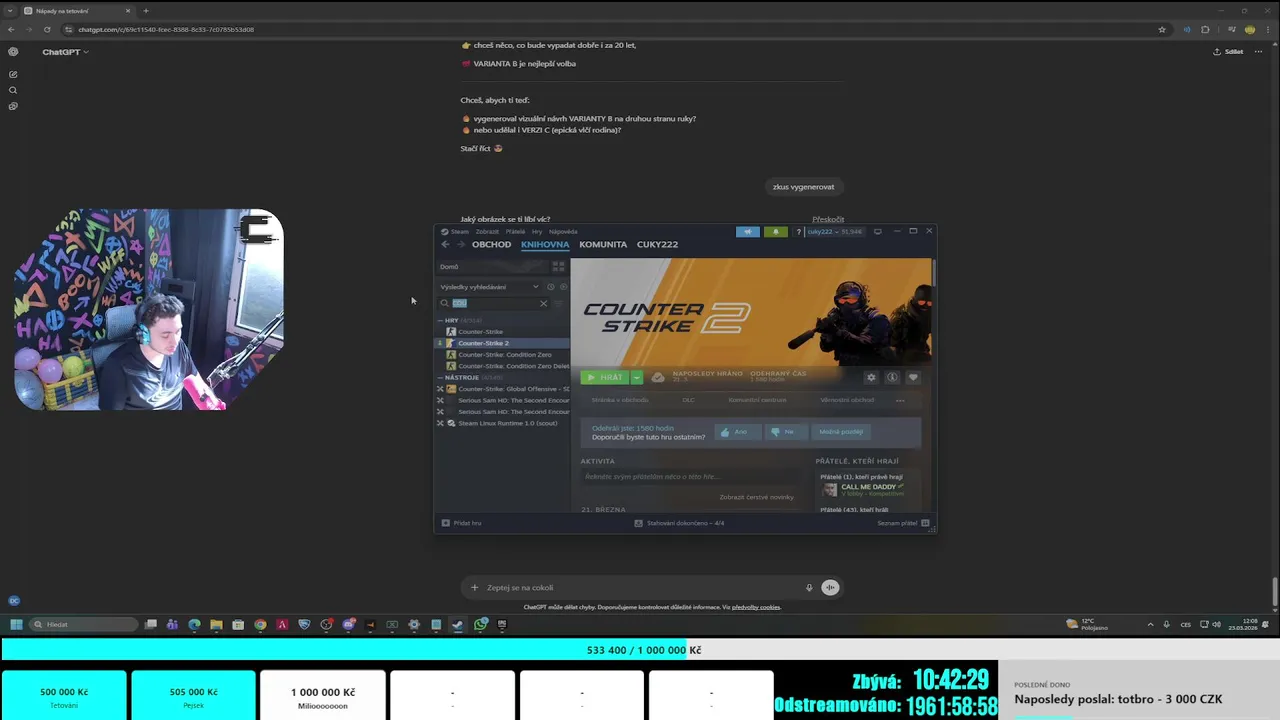Show Counter-Strike 2 game info icon

tap(892, 377)
